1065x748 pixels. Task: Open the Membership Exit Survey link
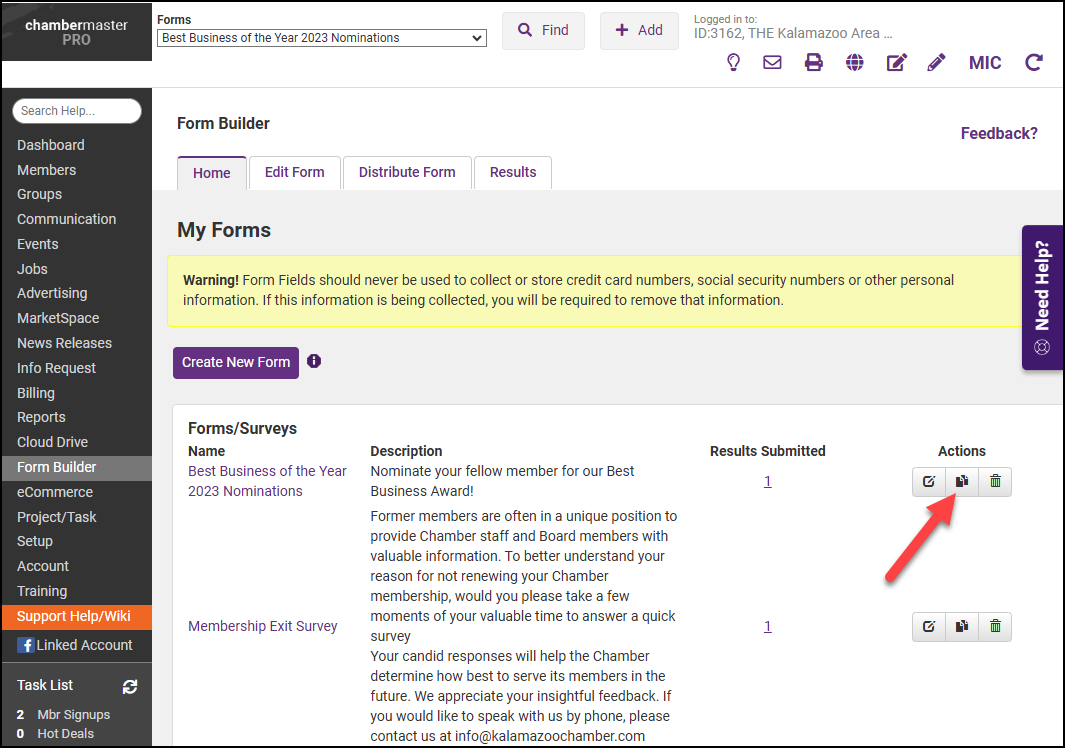[x=263, y=626]
